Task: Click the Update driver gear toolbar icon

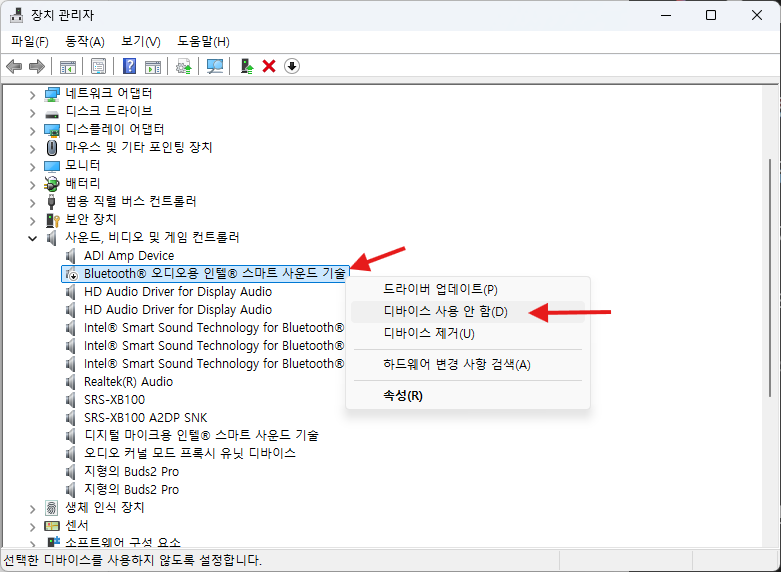Action: click(x=184, y=66)
